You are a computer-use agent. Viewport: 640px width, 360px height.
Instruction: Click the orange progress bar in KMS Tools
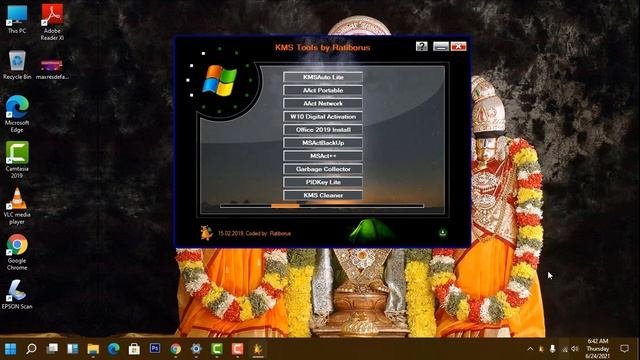[x=285, y=206]
